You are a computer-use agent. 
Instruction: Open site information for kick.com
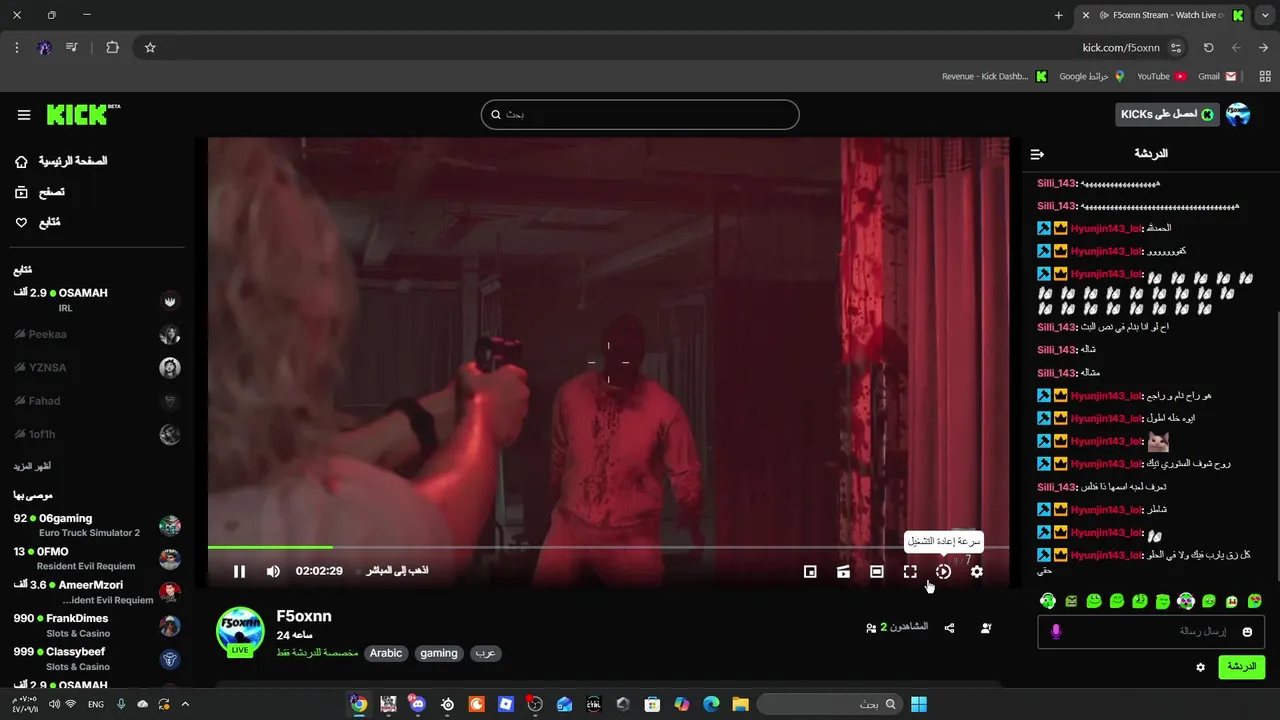coord(1176,47)
